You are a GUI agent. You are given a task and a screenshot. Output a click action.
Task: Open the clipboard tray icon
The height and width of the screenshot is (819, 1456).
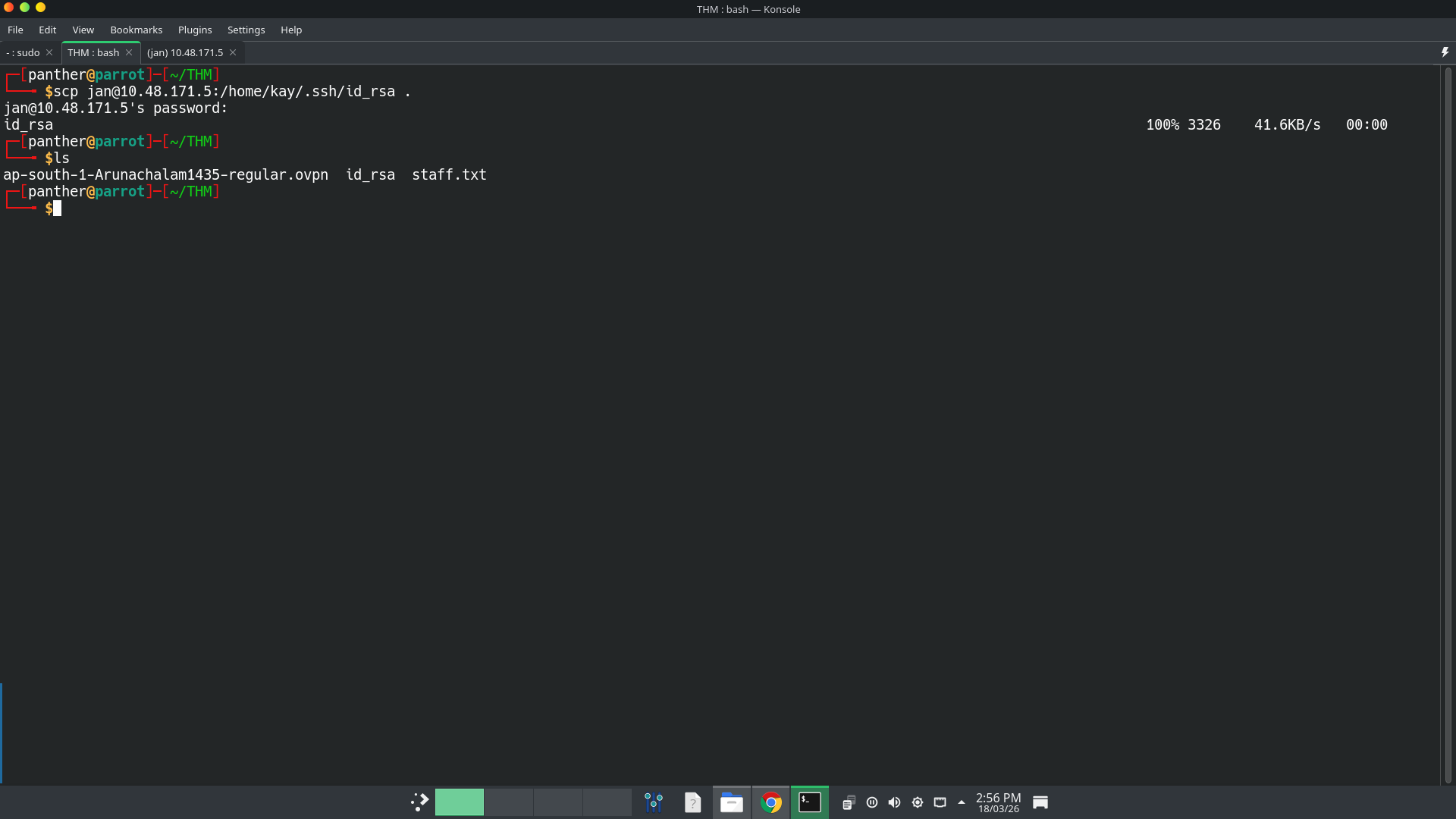point(849,802)
